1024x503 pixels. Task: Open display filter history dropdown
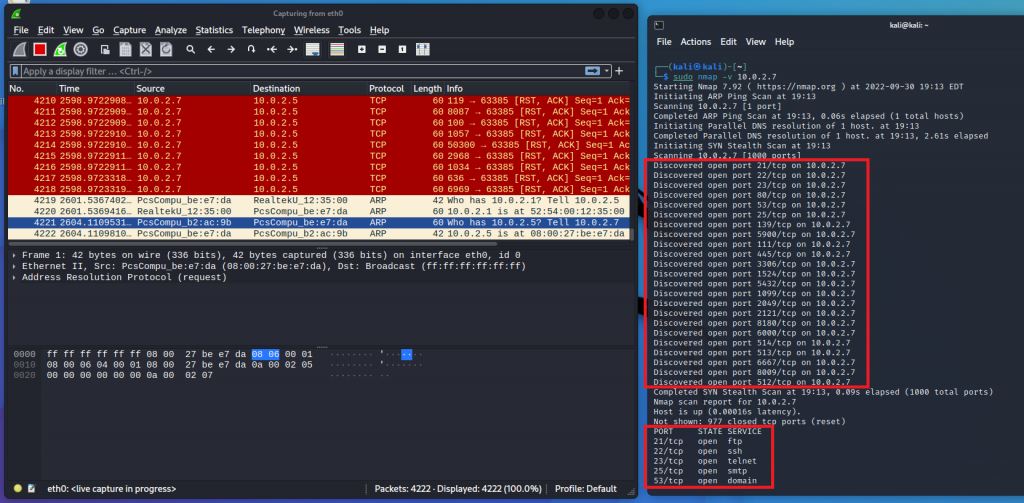pos(607,71)
